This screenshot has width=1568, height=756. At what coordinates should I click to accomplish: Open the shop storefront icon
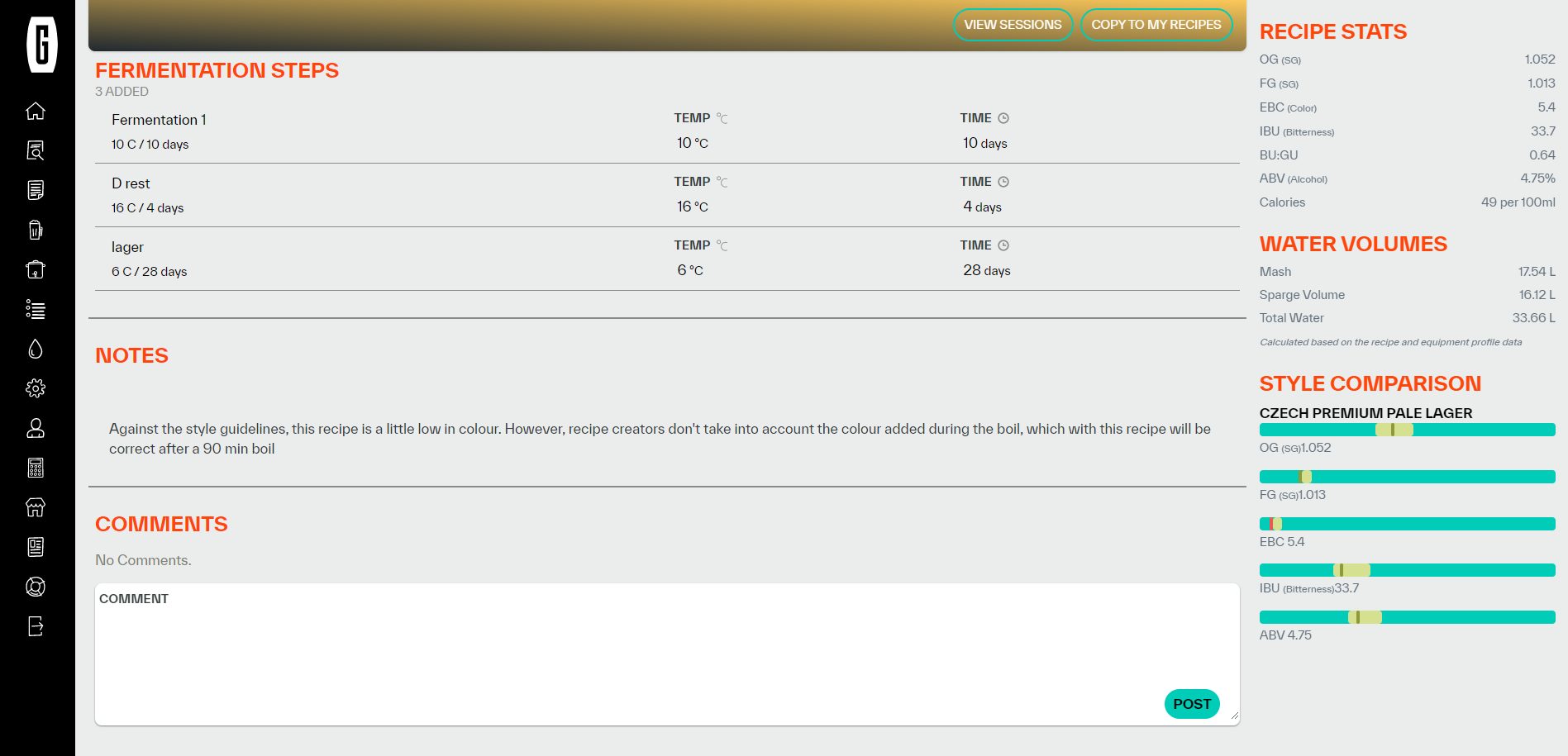pos(36,507)
